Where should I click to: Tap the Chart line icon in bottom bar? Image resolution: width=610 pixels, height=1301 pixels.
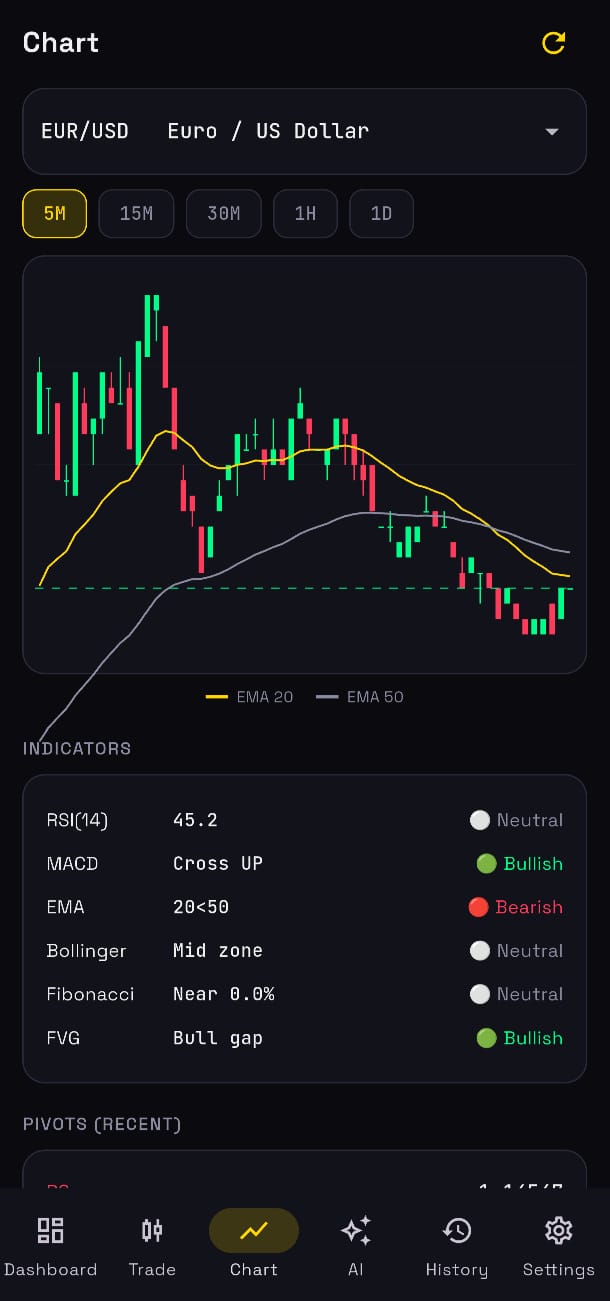point(254,1230)
